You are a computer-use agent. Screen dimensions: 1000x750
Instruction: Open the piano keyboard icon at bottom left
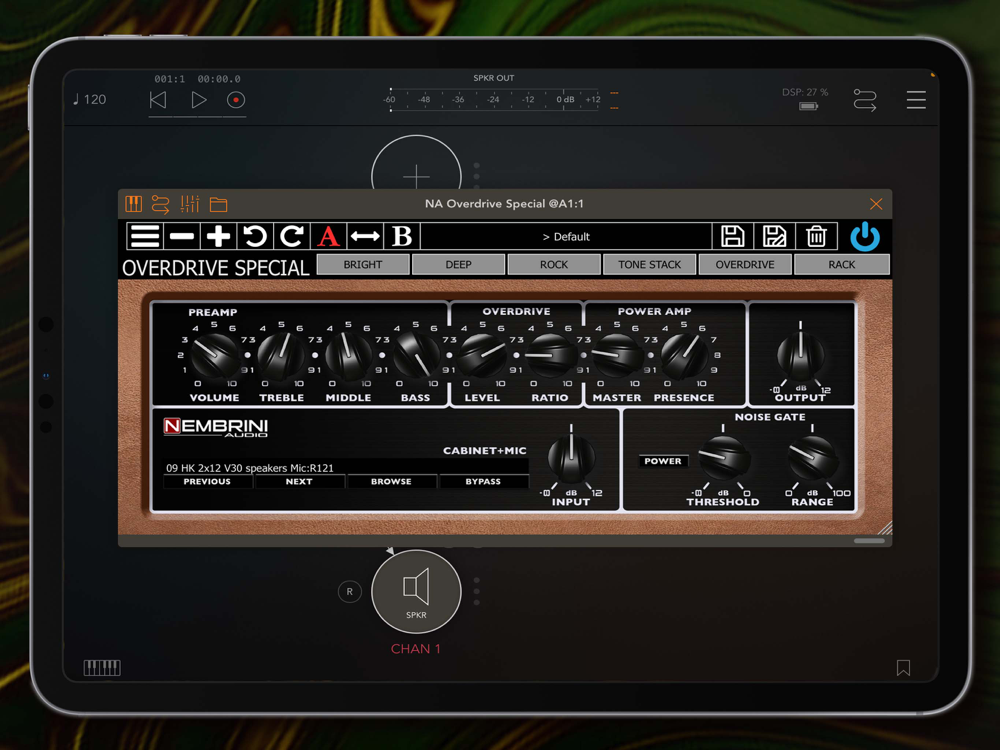click(x=102, y=668)
